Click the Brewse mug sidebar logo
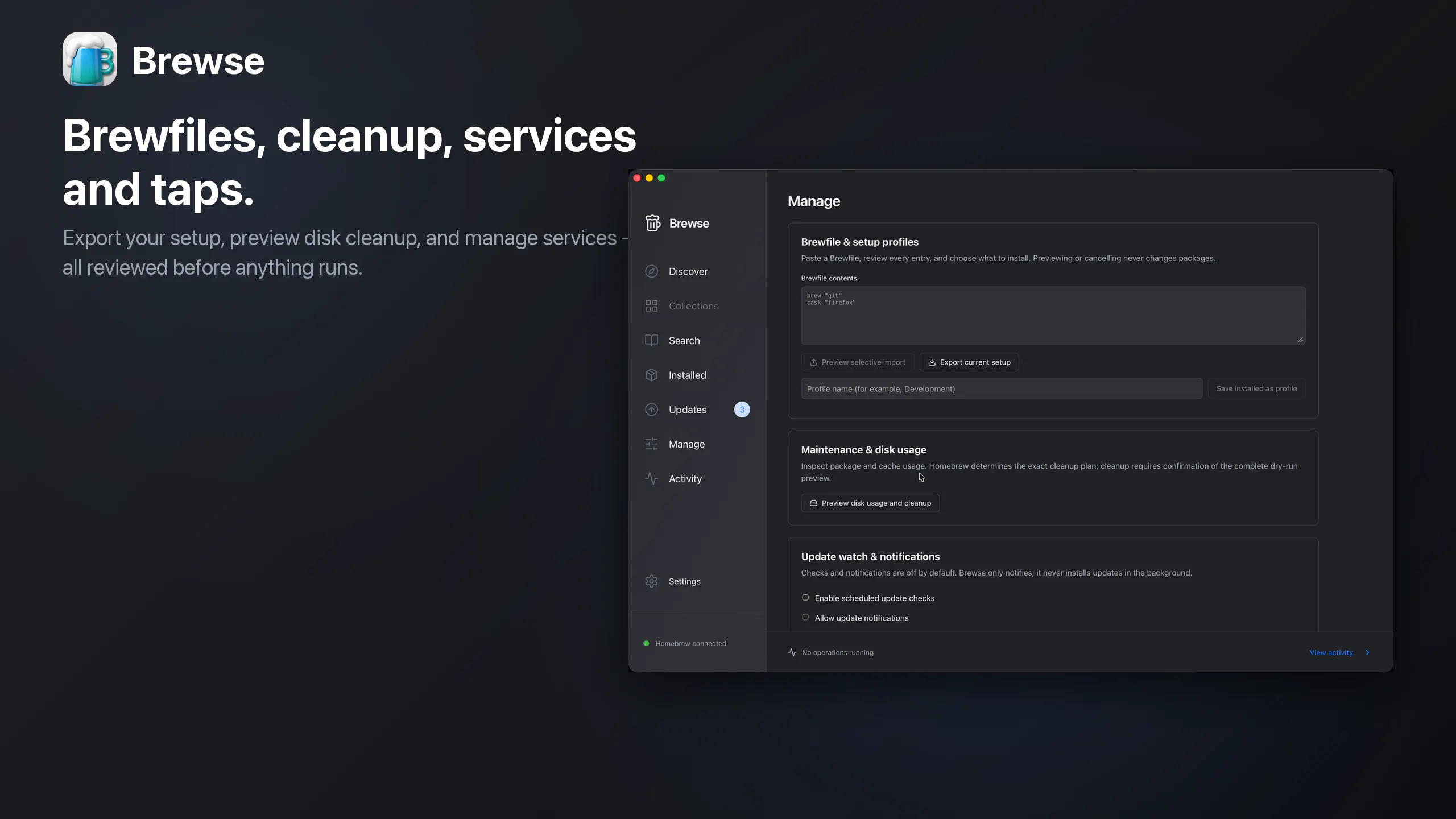Screen dimensions: 1456x819 coord(653,223)
